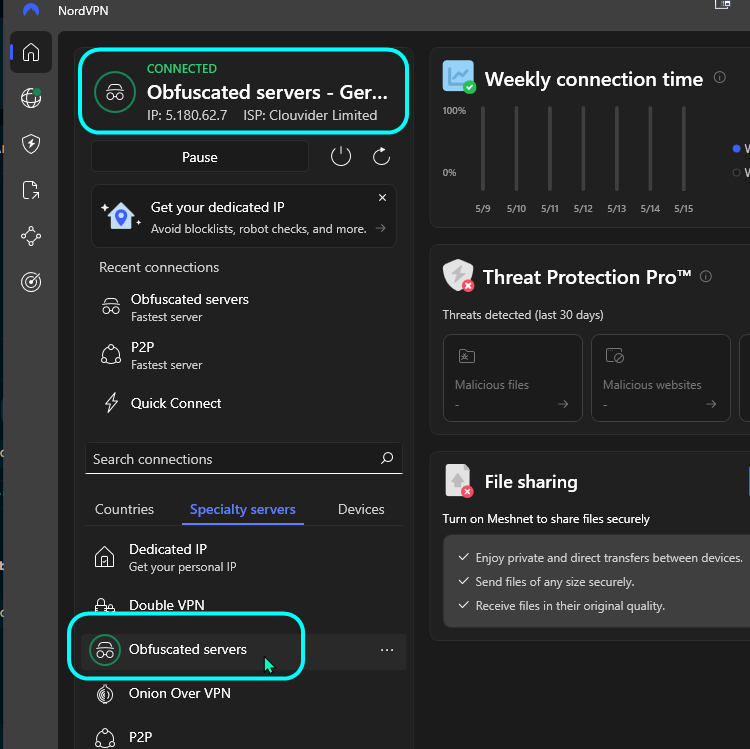Click the 5/12 bar in weekly chart
The width and height of the screenshot is (750, 749).
[583, 148]
